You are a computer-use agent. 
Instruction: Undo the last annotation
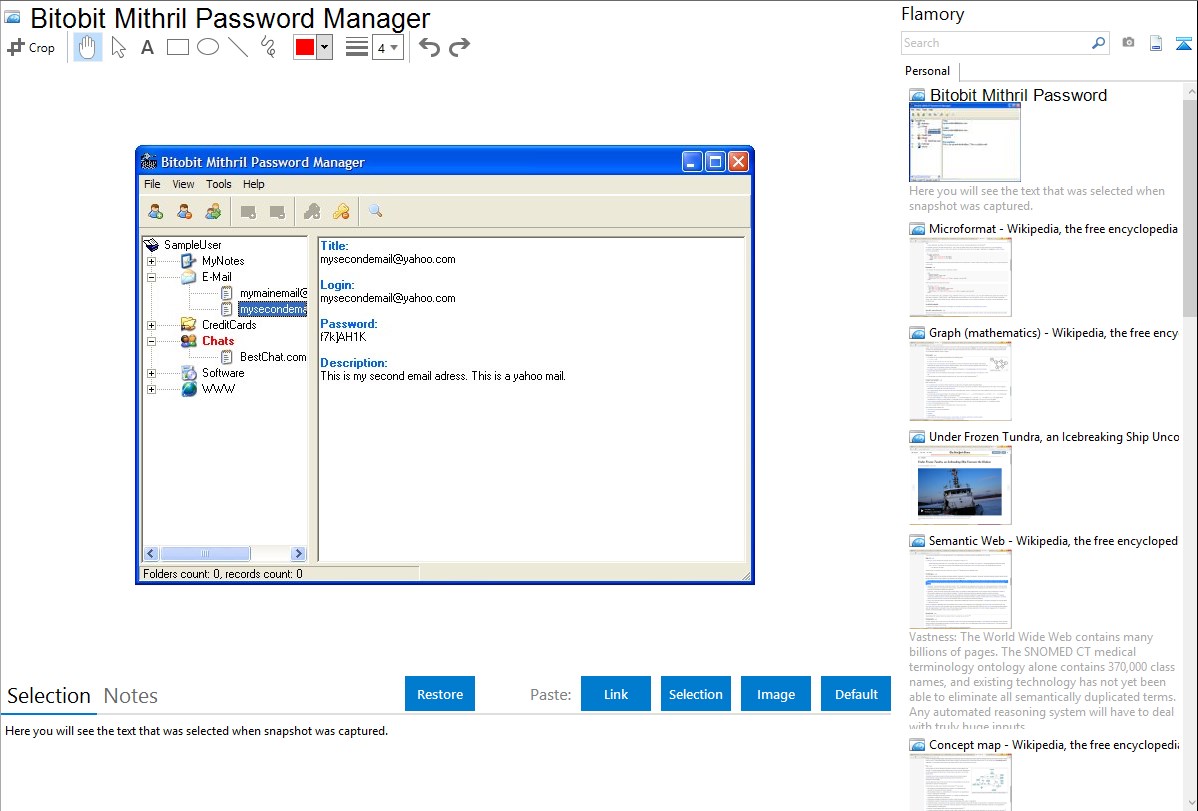pos(429,47)
